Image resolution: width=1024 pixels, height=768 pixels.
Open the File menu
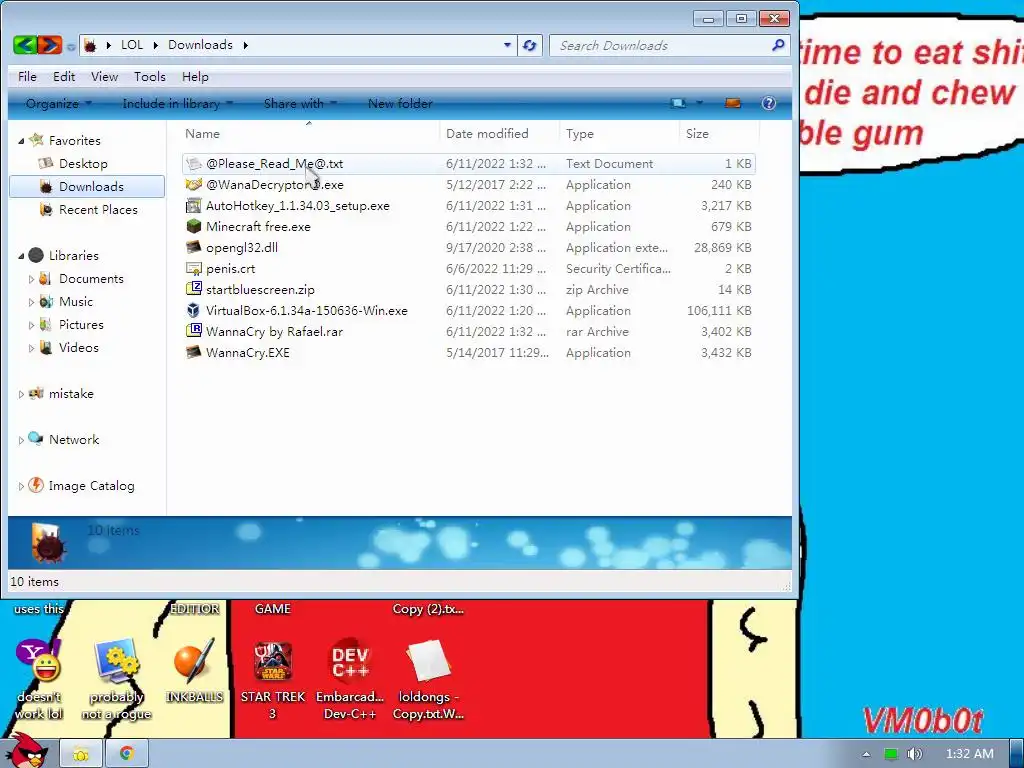[27, 76]
